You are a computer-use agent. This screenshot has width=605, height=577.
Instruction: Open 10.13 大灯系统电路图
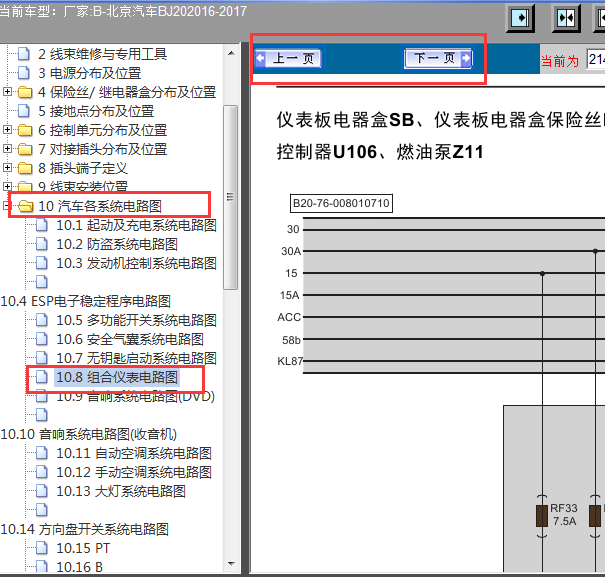point(121,491)
